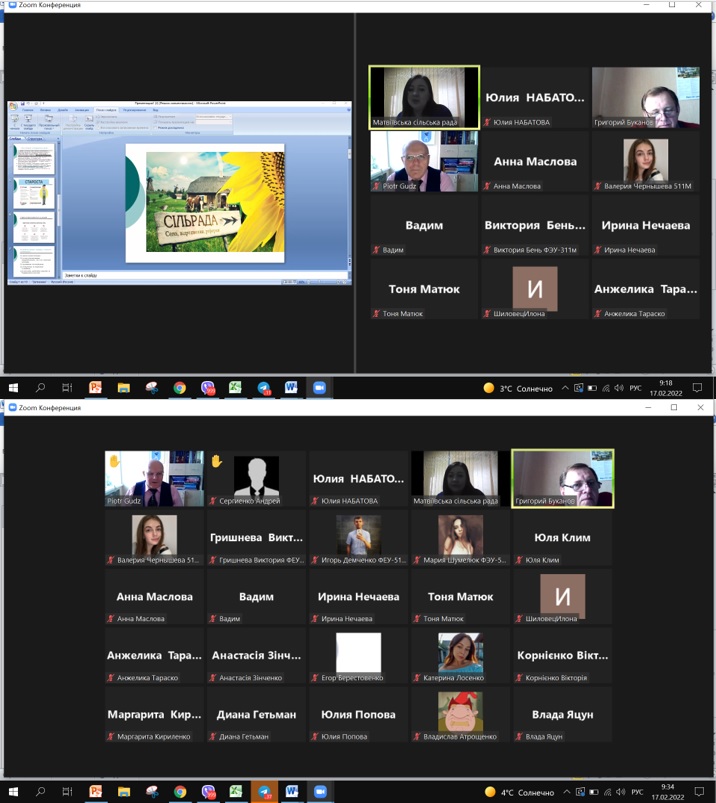Open Word from the 9:34 taskbar
The image size is (716, 803).
(292, 792)
